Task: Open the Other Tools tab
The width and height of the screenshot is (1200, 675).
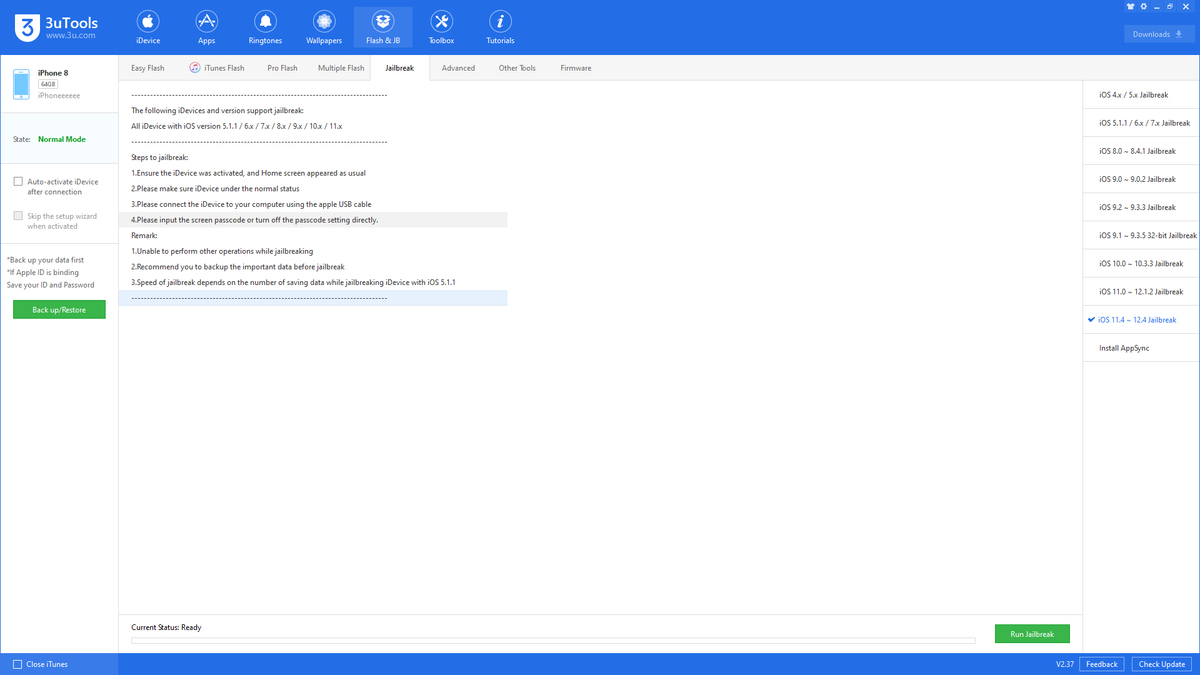Action: pyautogui.click(x=517, y=68)
